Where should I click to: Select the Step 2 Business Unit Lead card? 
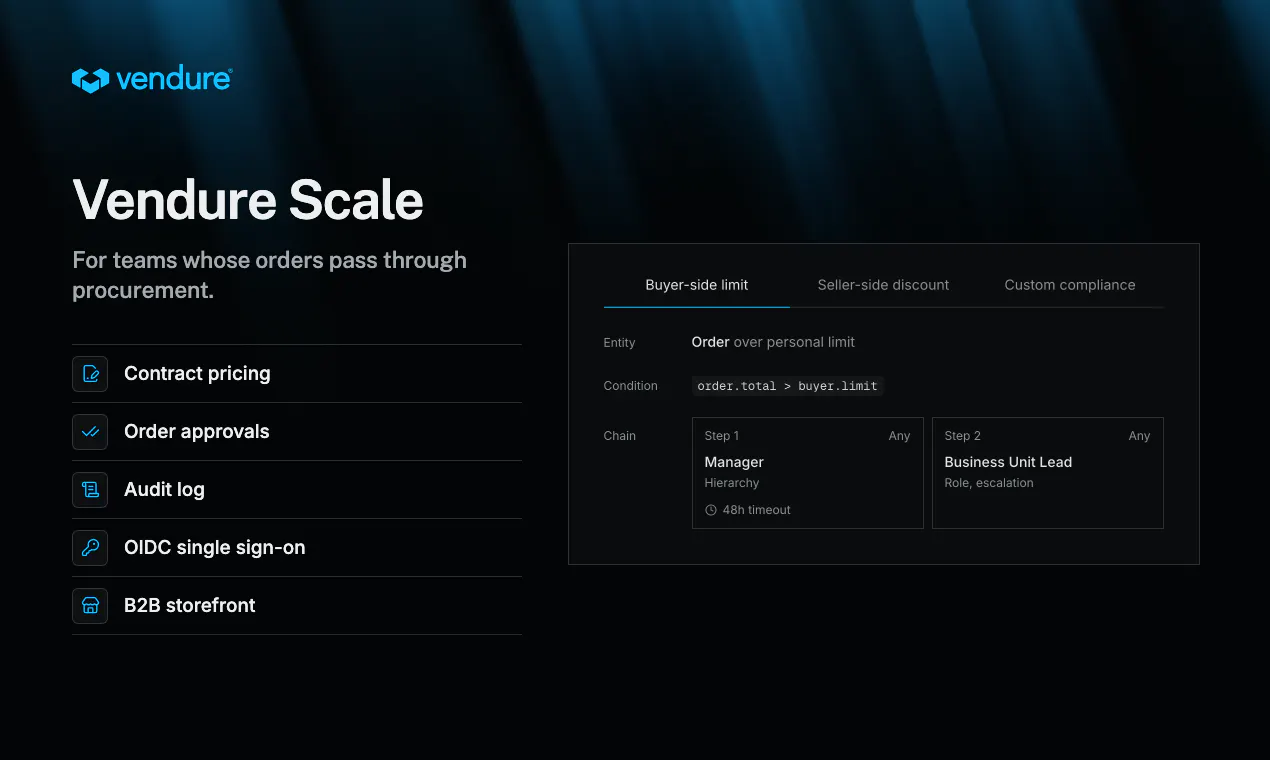click(x=1048, y=473)
